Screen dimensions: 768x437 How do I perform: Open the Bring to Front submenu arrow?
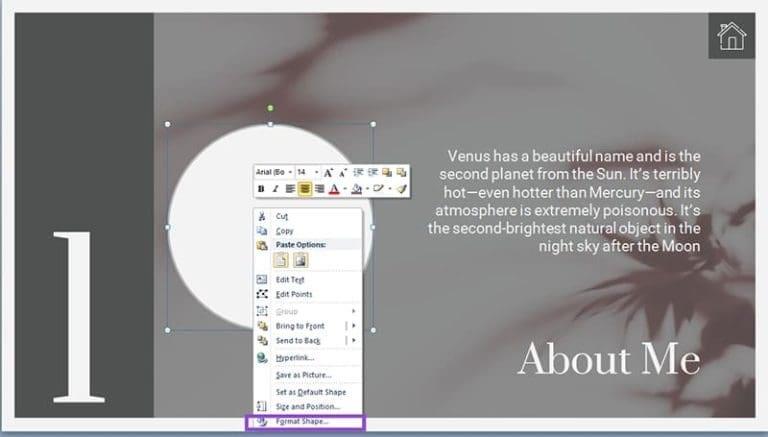coord(354,326)
